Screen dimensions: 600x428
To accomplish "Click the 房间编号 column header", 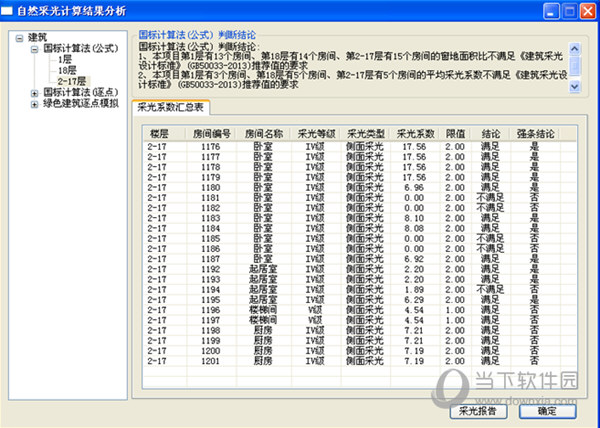I will pos(210,132).
